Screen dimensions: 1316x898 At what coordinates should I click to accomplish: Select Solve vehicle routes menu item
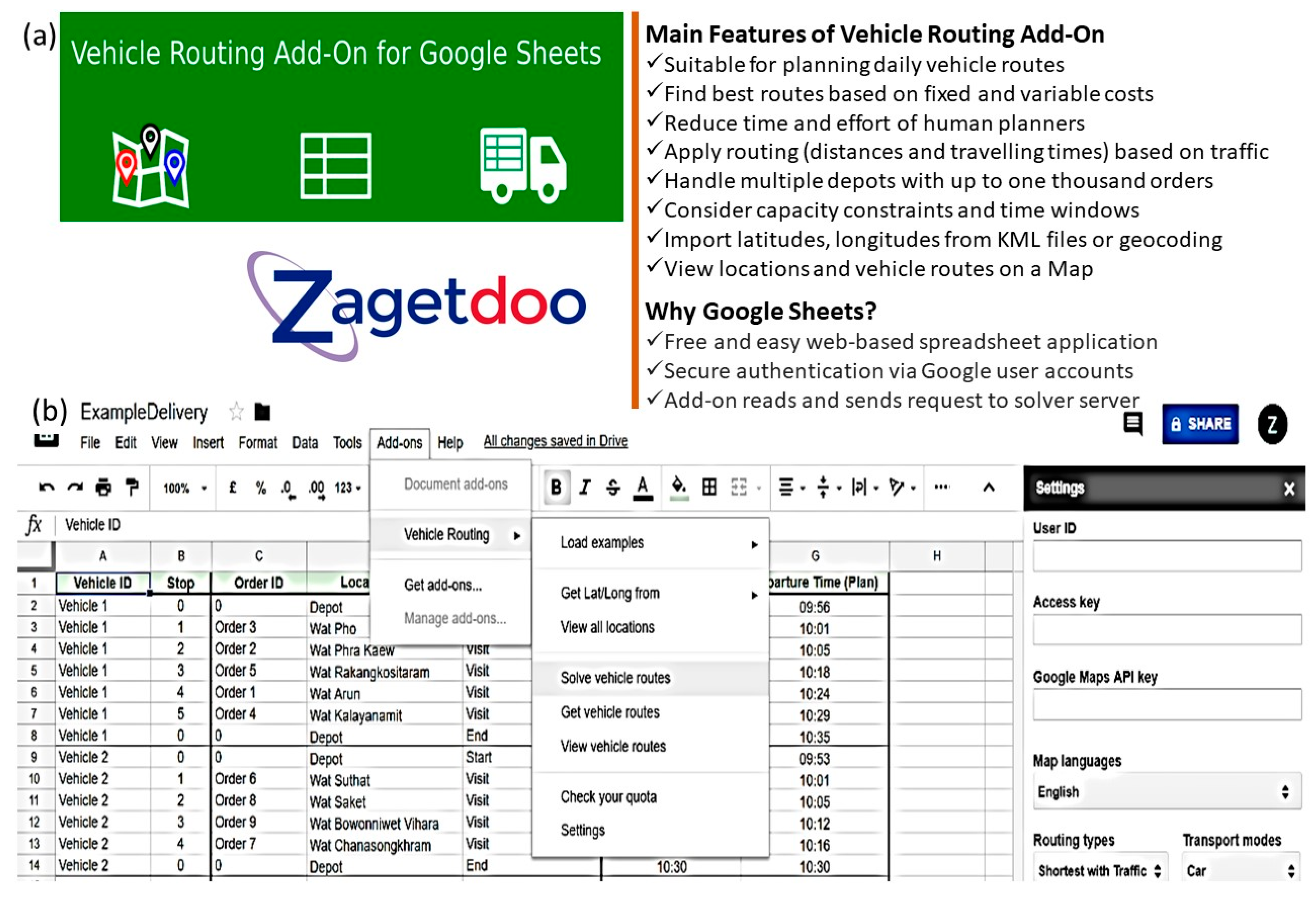click(x=615, y=678)
